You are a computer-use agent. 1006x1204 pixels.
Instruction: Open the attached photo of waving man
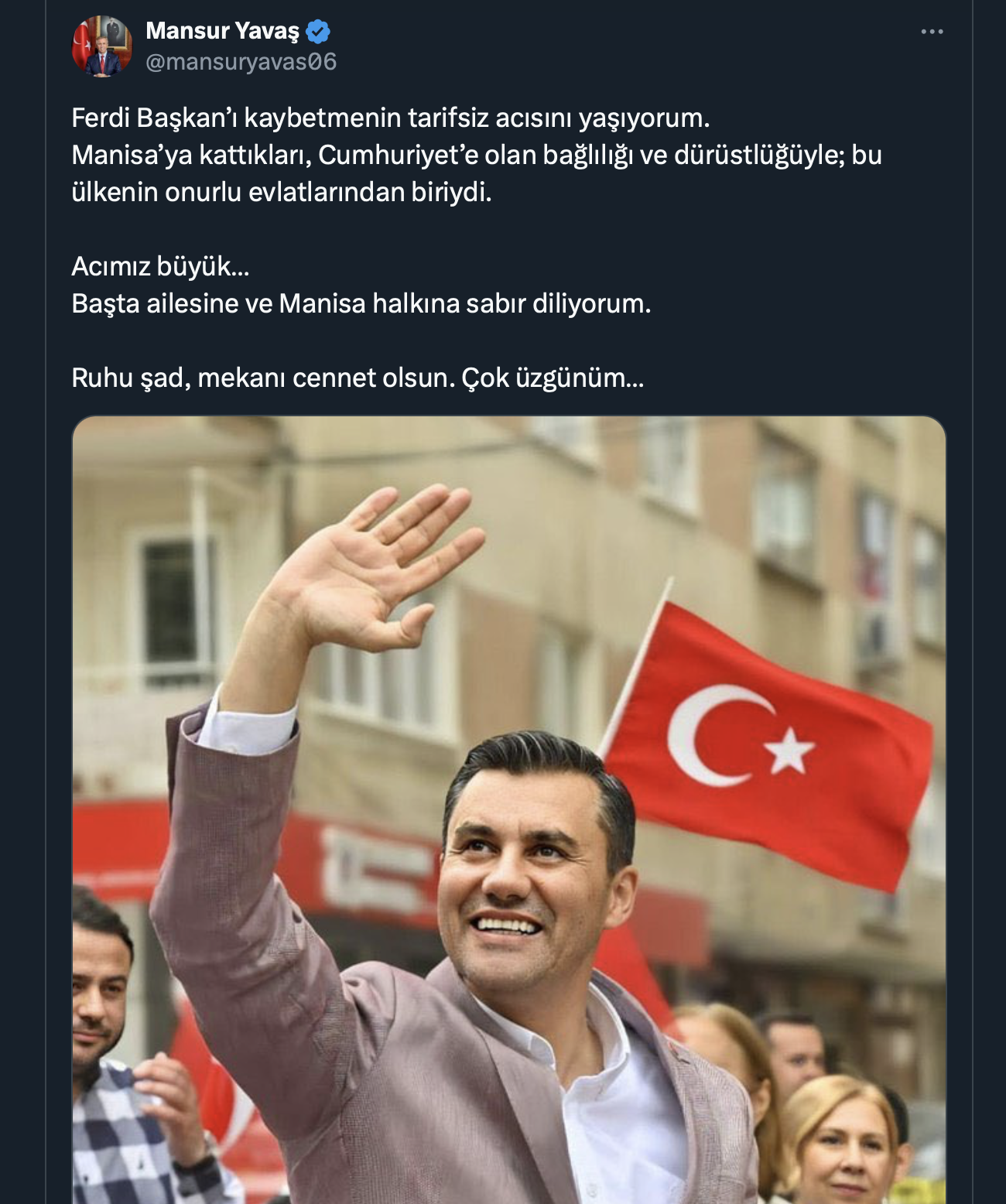click(509, 809)
